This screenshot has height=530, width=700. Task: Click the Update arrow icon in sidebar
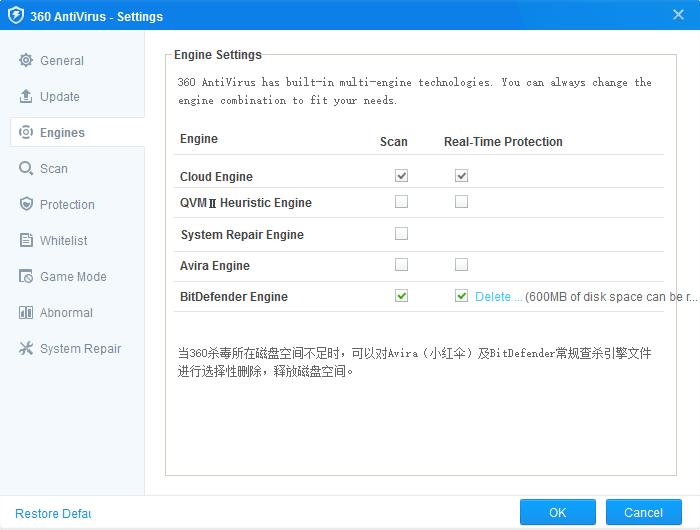(x=26, y=97)
